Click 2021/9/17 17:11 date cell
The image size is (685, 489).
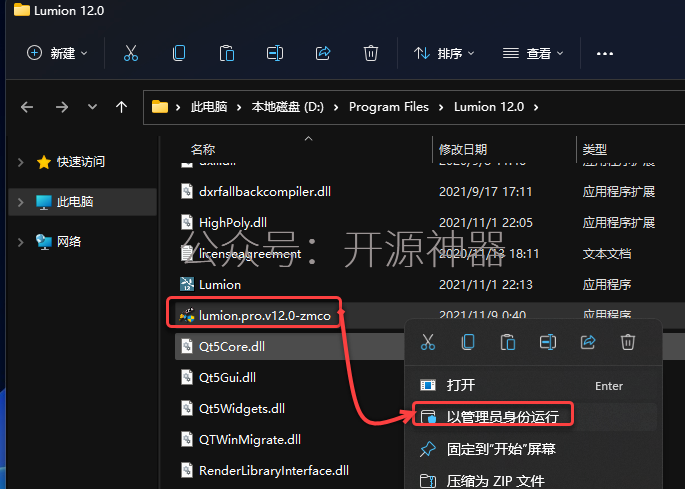pyautogui.click(x=485, y=191)
